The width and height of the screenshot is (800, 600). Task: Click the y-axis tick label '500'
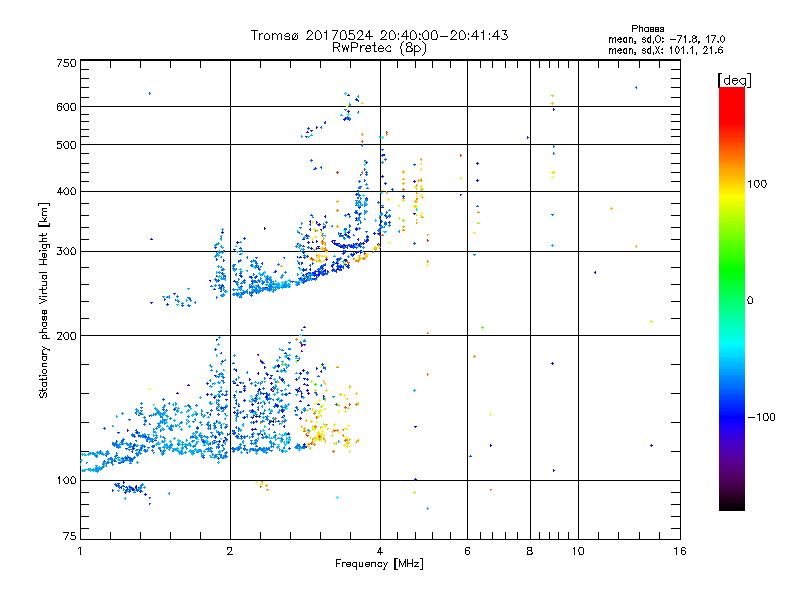[66, 145]
